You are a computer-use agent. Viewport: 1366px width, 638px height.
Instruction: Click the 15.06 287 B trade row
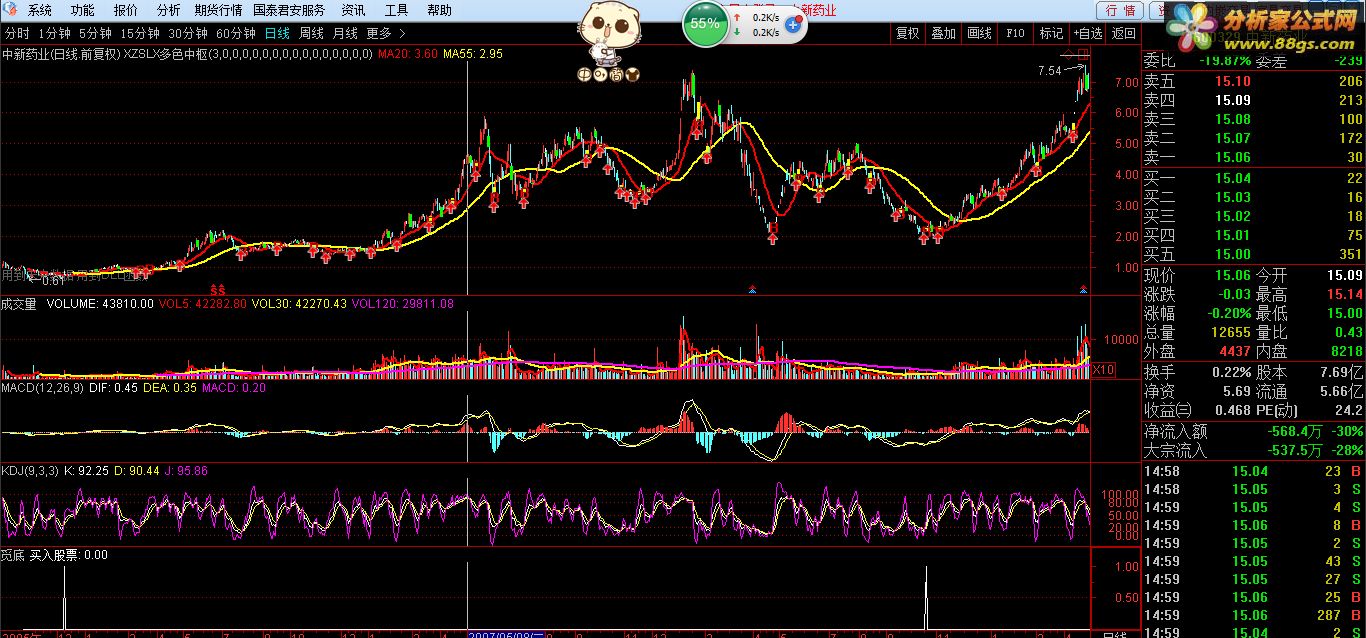click(x=1254, y=615)
